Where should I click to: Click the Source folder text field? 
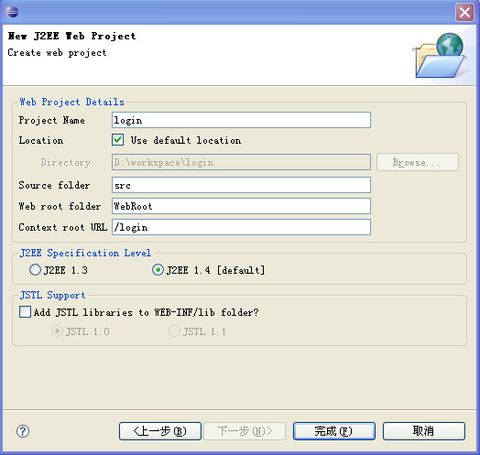pos(241,185)
